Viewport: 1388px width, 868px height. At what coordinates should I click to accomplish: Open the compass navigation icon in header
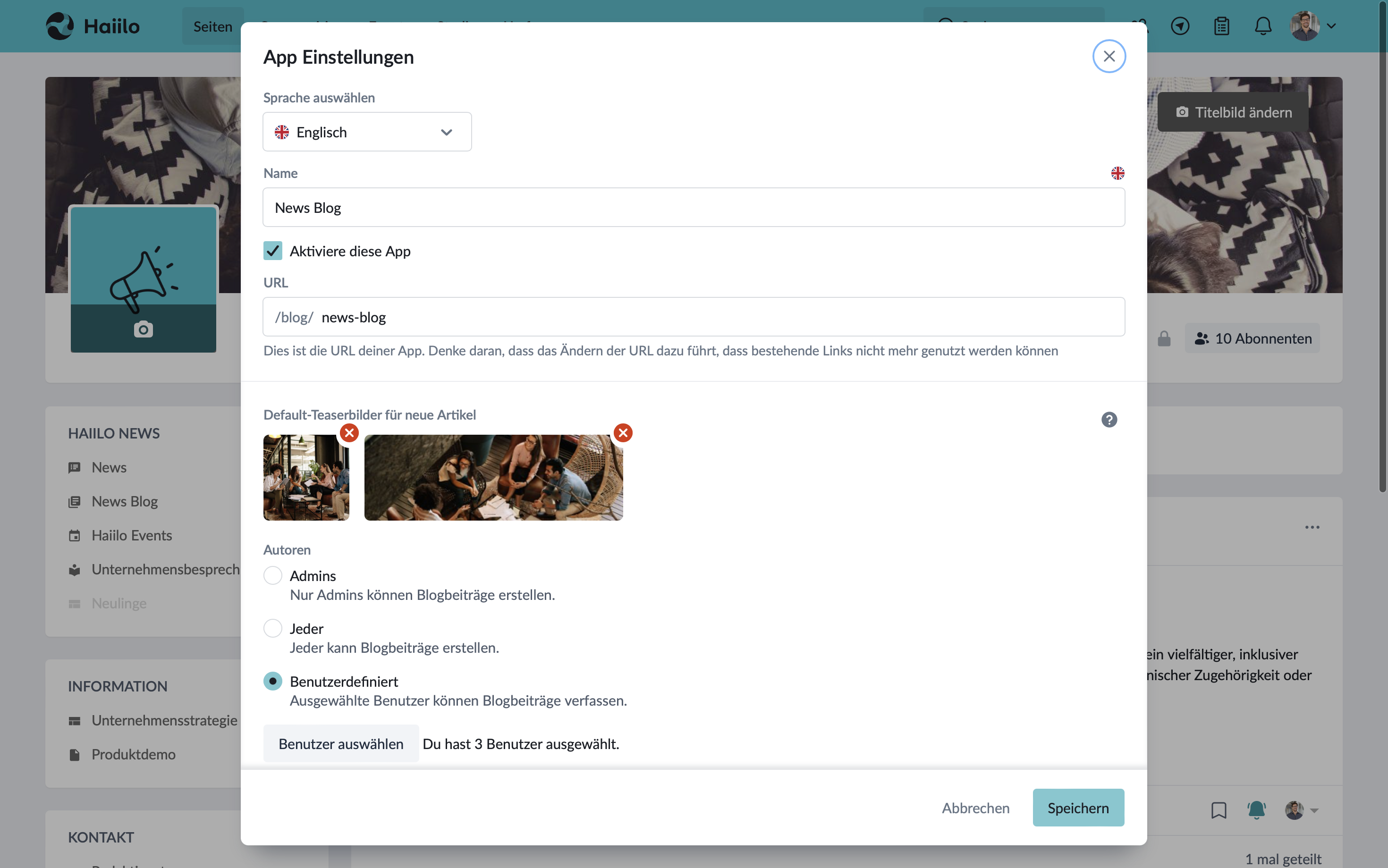(1180, 26)
